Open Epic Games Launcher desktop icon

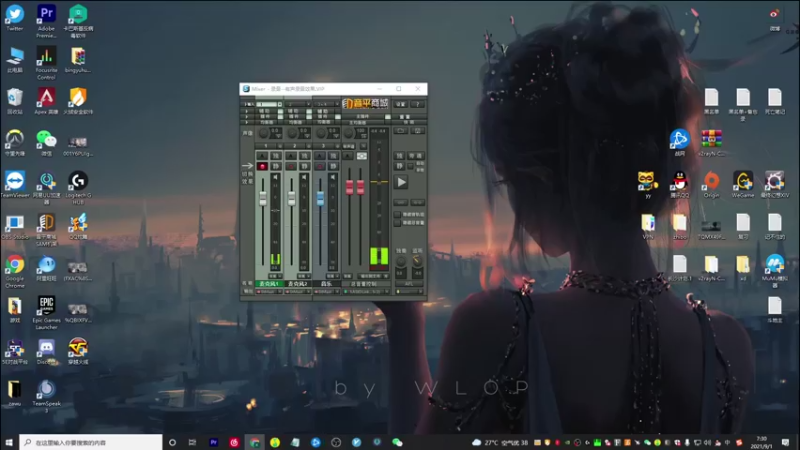click(x=46, y=313)
